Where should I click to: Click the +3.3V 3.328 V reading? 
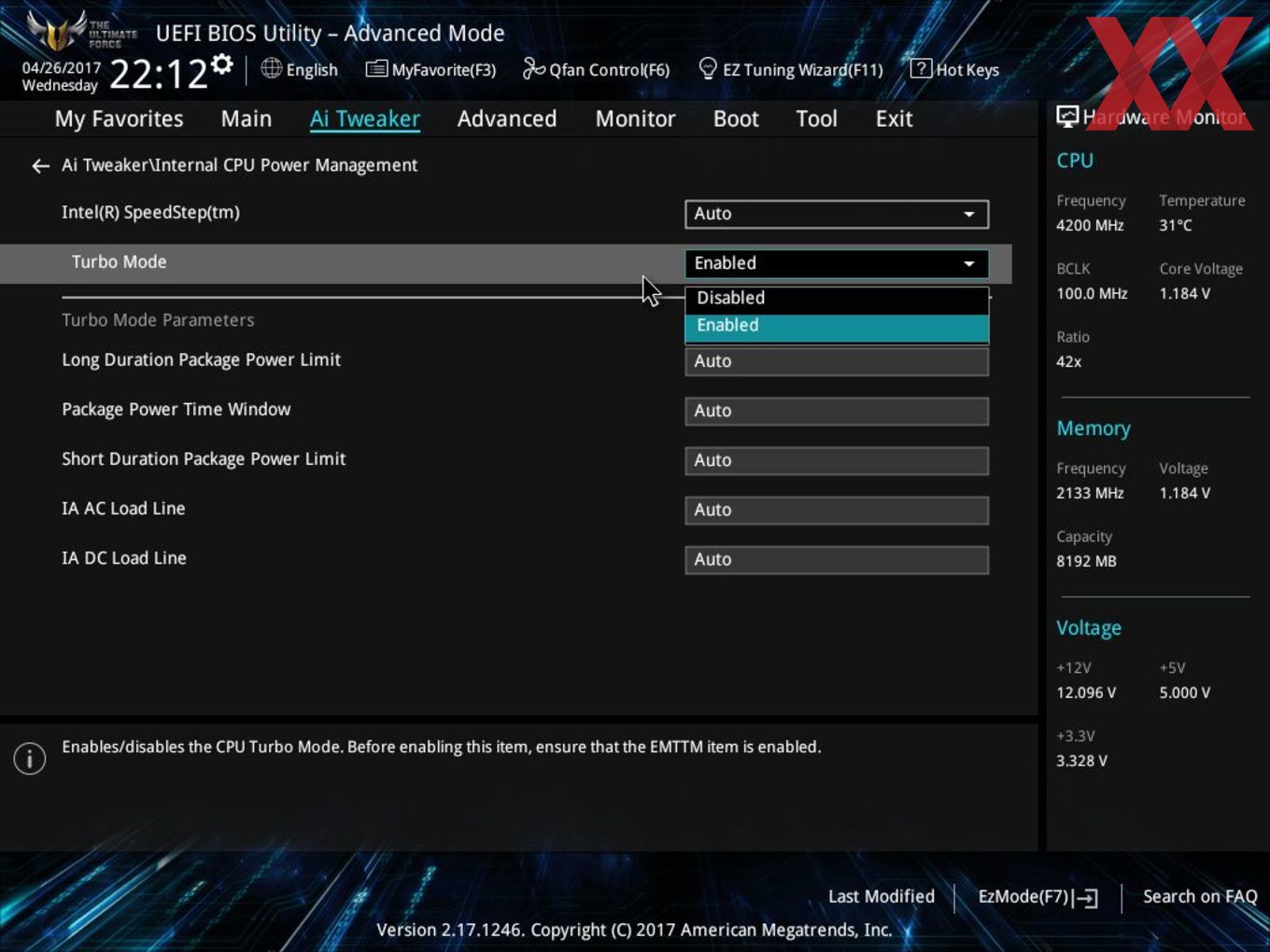pyautogui.click(x=1081, y=762)
